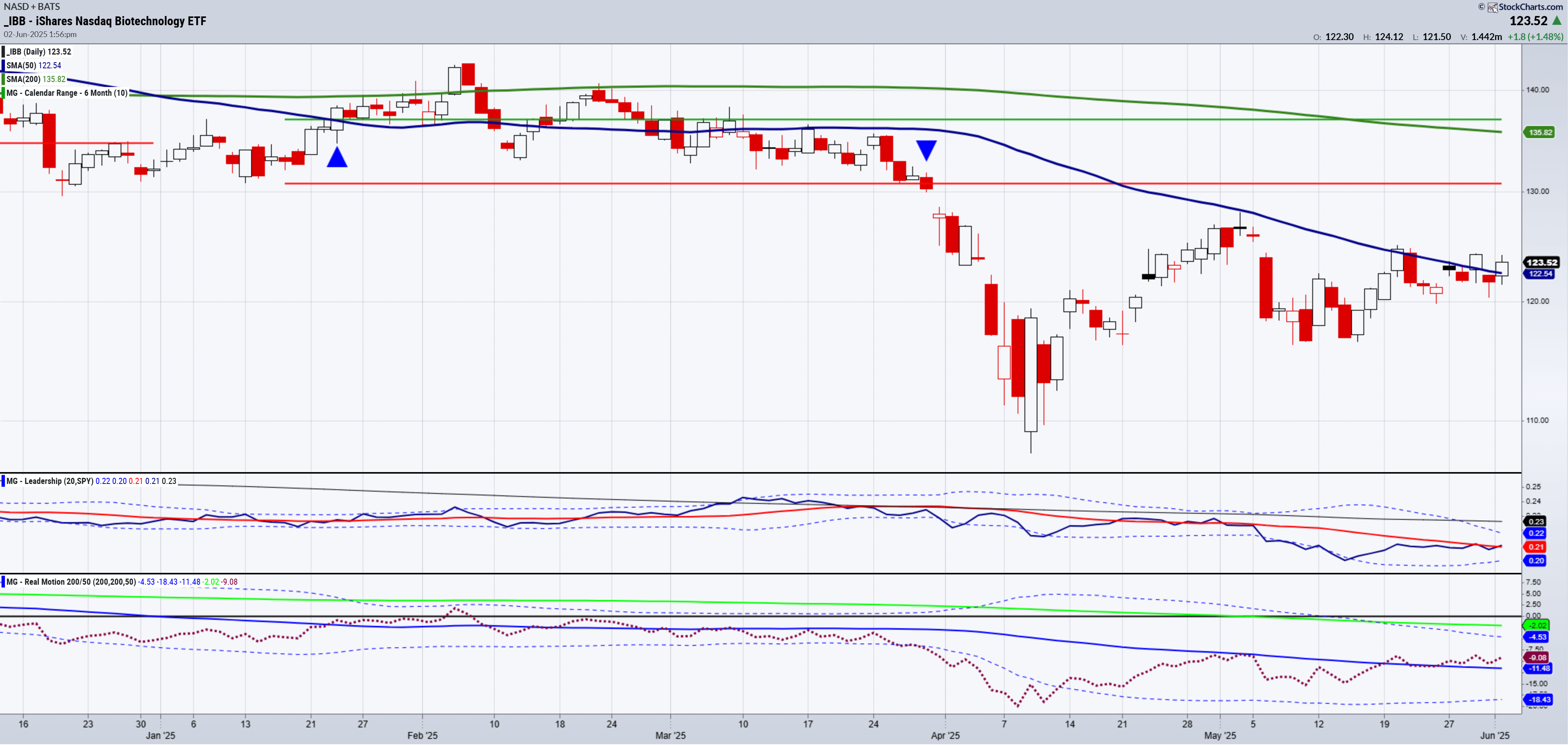1568x745 pixels.
Task: Click the green -2.02 Real Motion tag
Action: click(1537, 626)
